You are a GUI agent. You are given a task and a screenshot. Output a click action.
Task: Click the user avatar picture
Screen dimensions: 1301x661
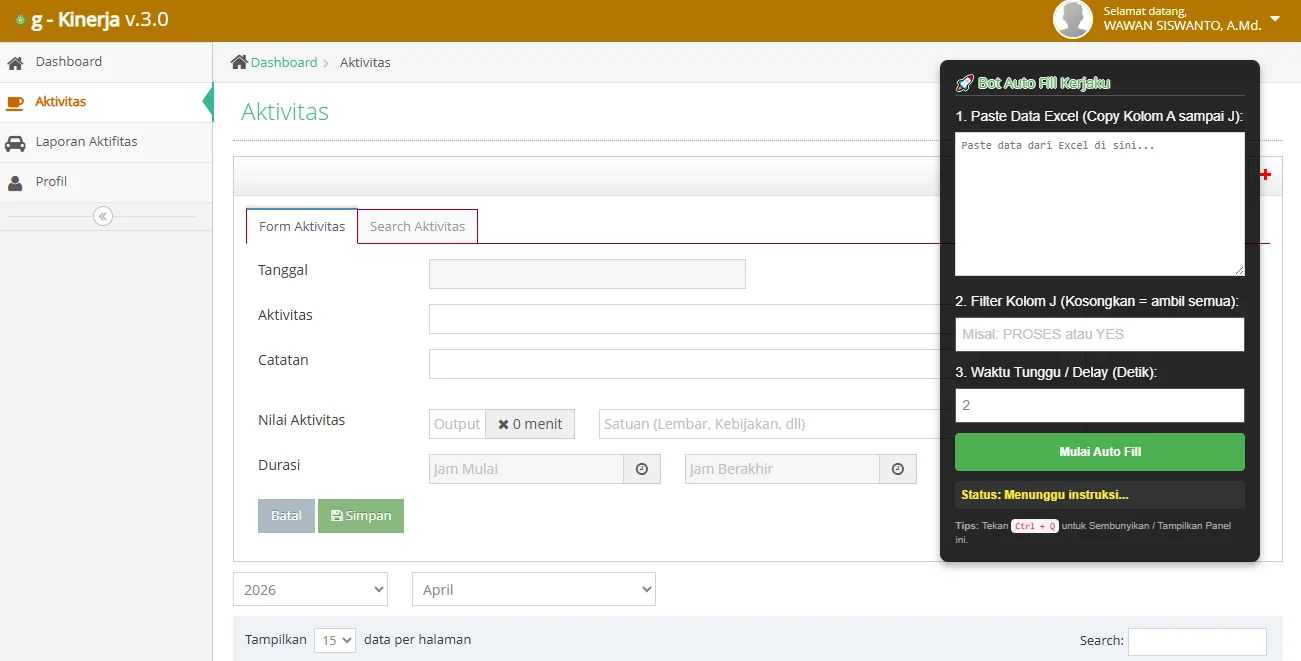pyautogui.click(x=1073, y=19)
